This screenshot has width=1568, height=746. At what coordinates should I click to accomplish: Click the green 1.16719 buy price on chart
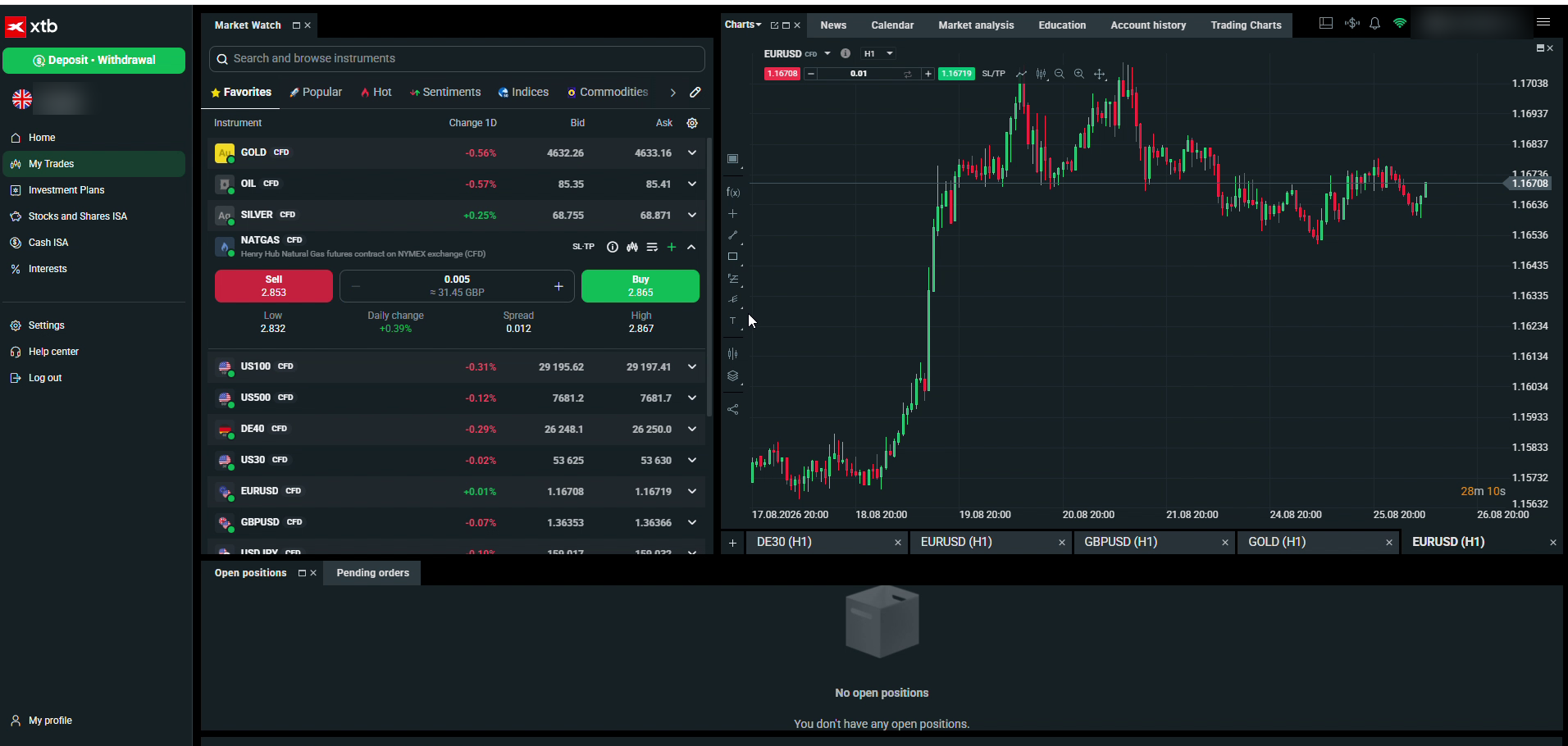click(x=956, y=74)
